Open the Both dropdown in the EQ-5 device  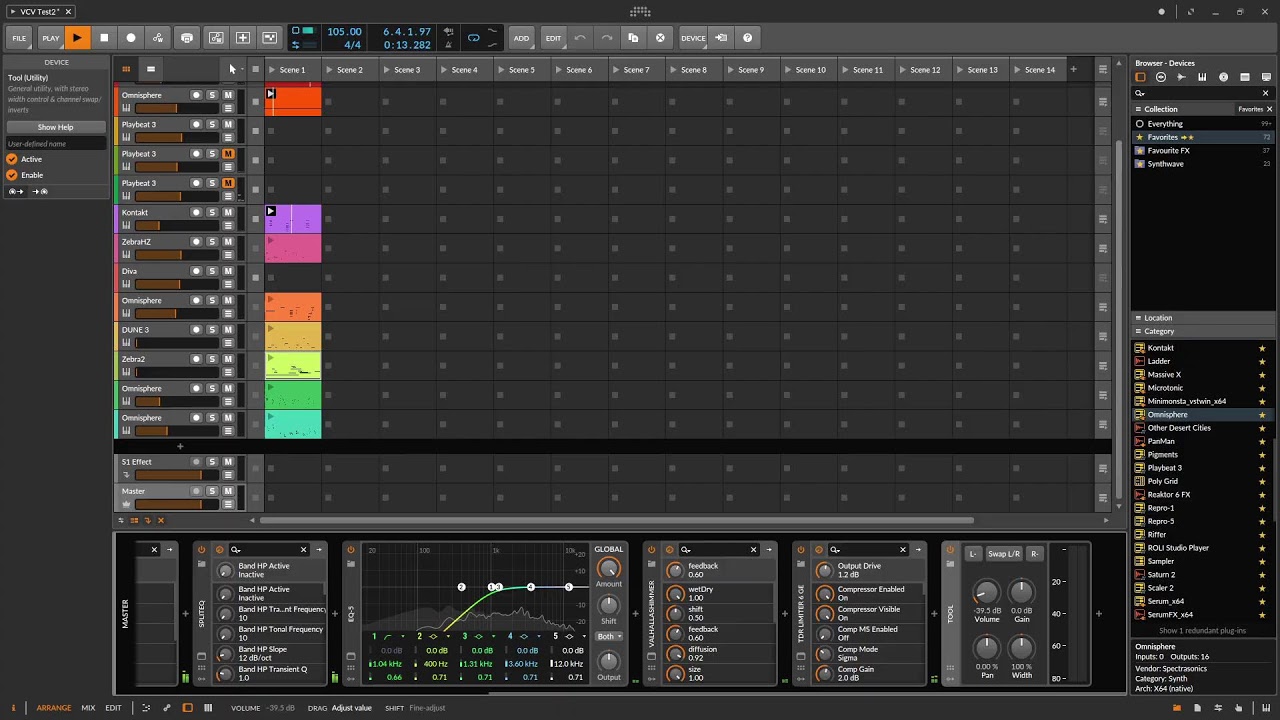(x=608, y=636)
